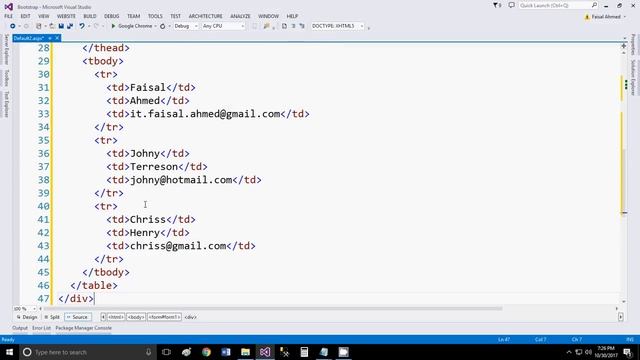This screenshot has height=360, width=640.
Task: Open Task View from the taskbar
Action: [x=167, y=352]
